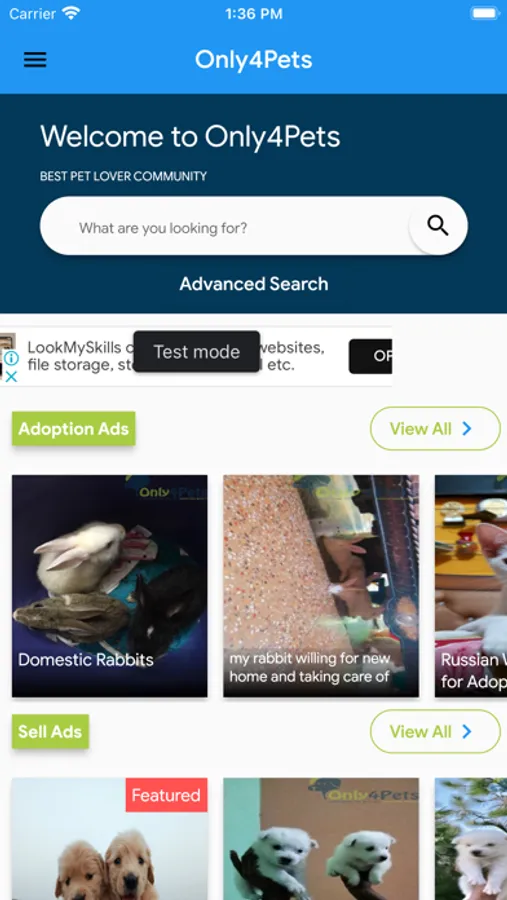Open the Russian cat for adoption listing
507x900 pixels.
pos(471,586)
